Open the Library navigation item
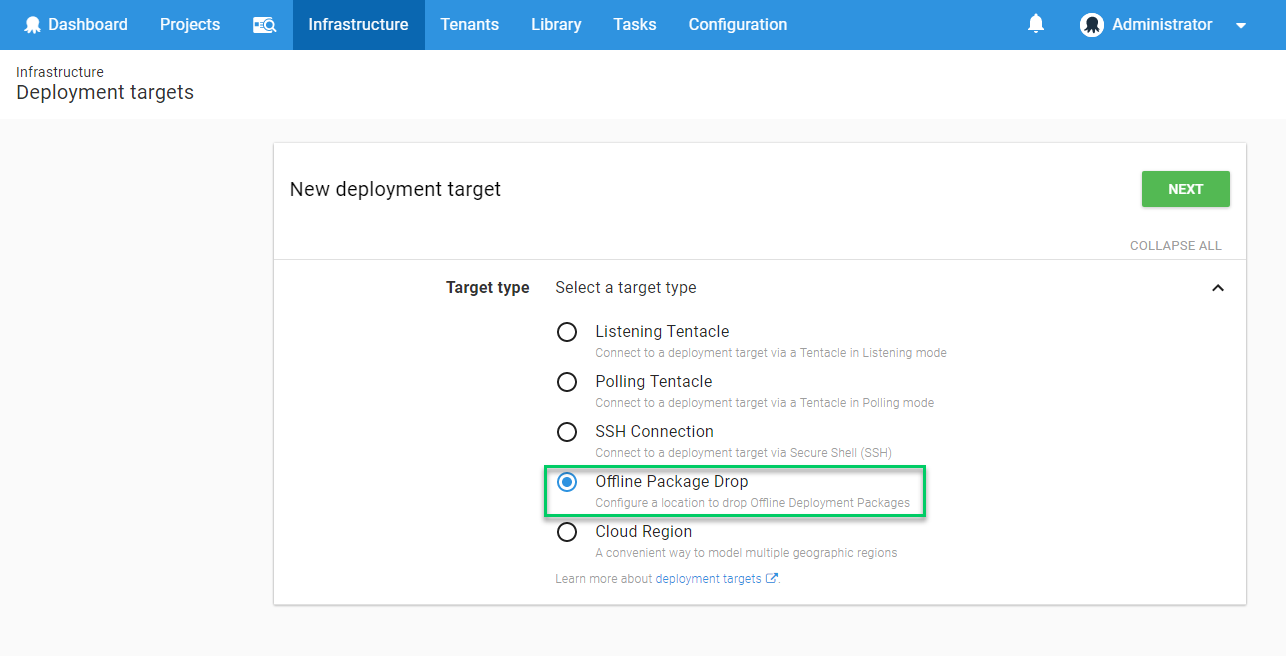Viewport: 1286px width, 656px height. [556, 25]
